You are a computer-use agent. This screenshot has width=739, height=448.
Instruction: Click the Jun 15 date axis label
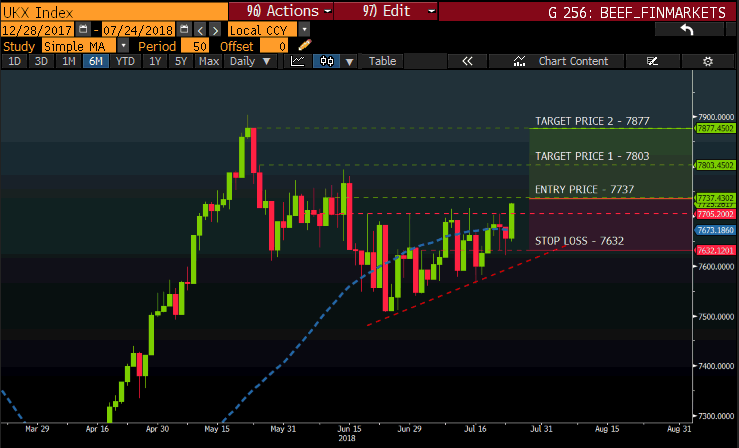(349, 429)
